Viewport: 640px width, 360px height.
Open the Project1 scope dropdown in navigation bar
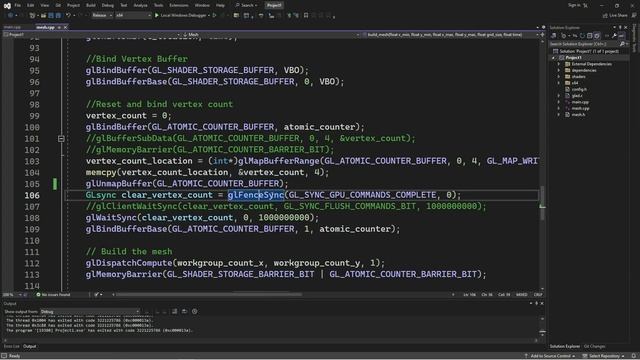(91, 35)
